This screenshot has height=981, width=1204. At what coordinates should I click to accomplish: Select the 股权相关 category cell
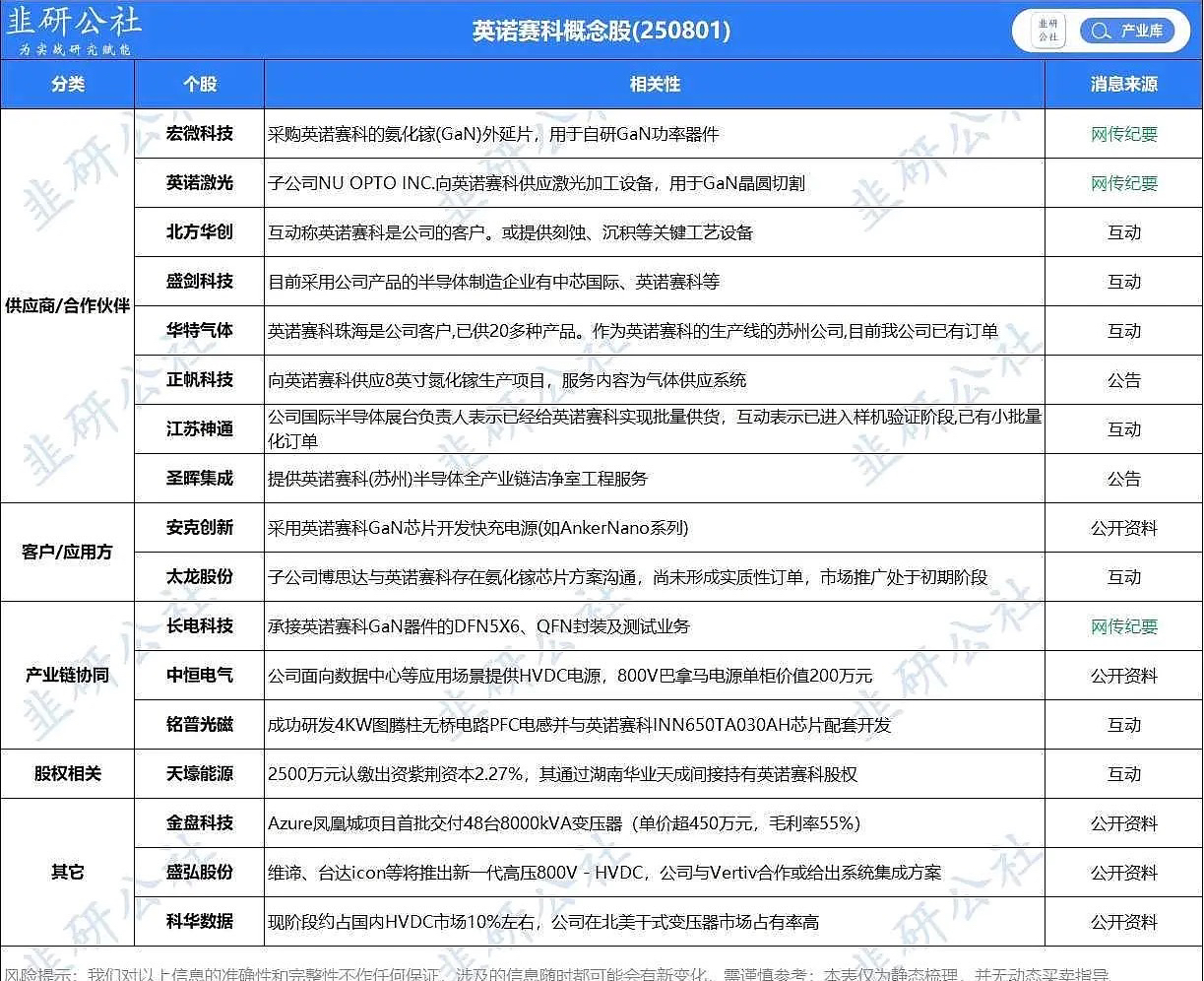point(68,773)
